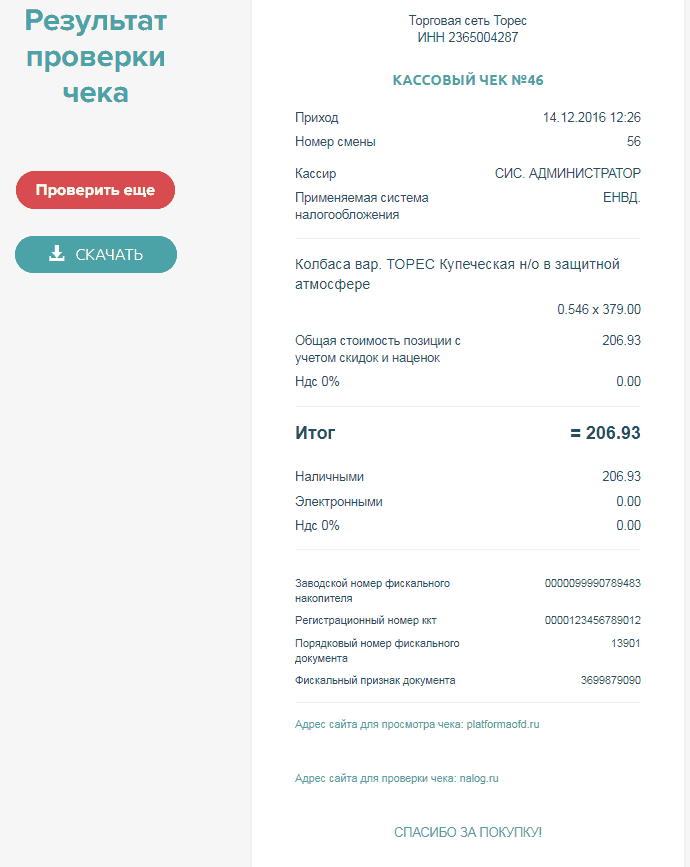
Task: Click the Колбаса вар. ТОРЕС product name
Action: (457, 274)
